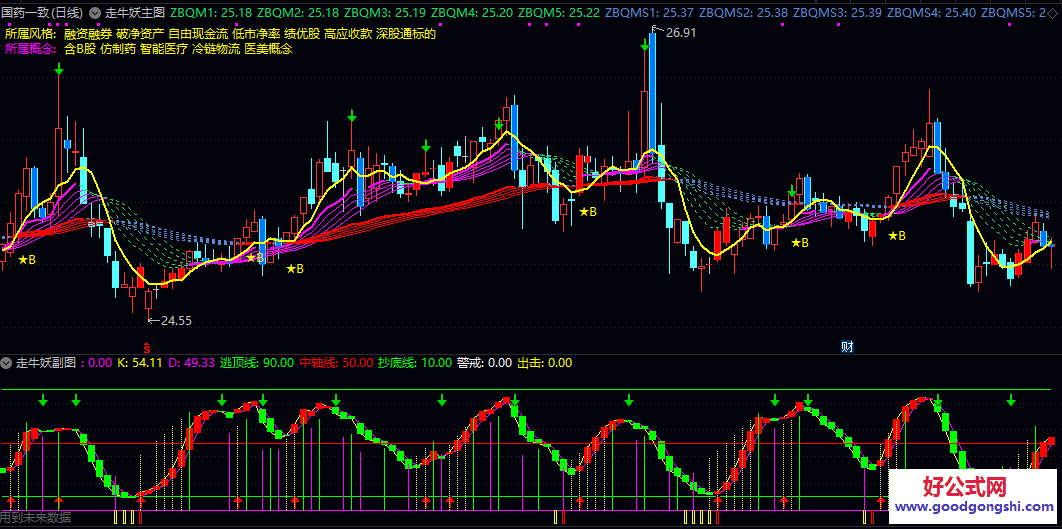Screen dimensions: 1062x529
Task: Click the 自由现金流 style tag
Action: point(198,34)
